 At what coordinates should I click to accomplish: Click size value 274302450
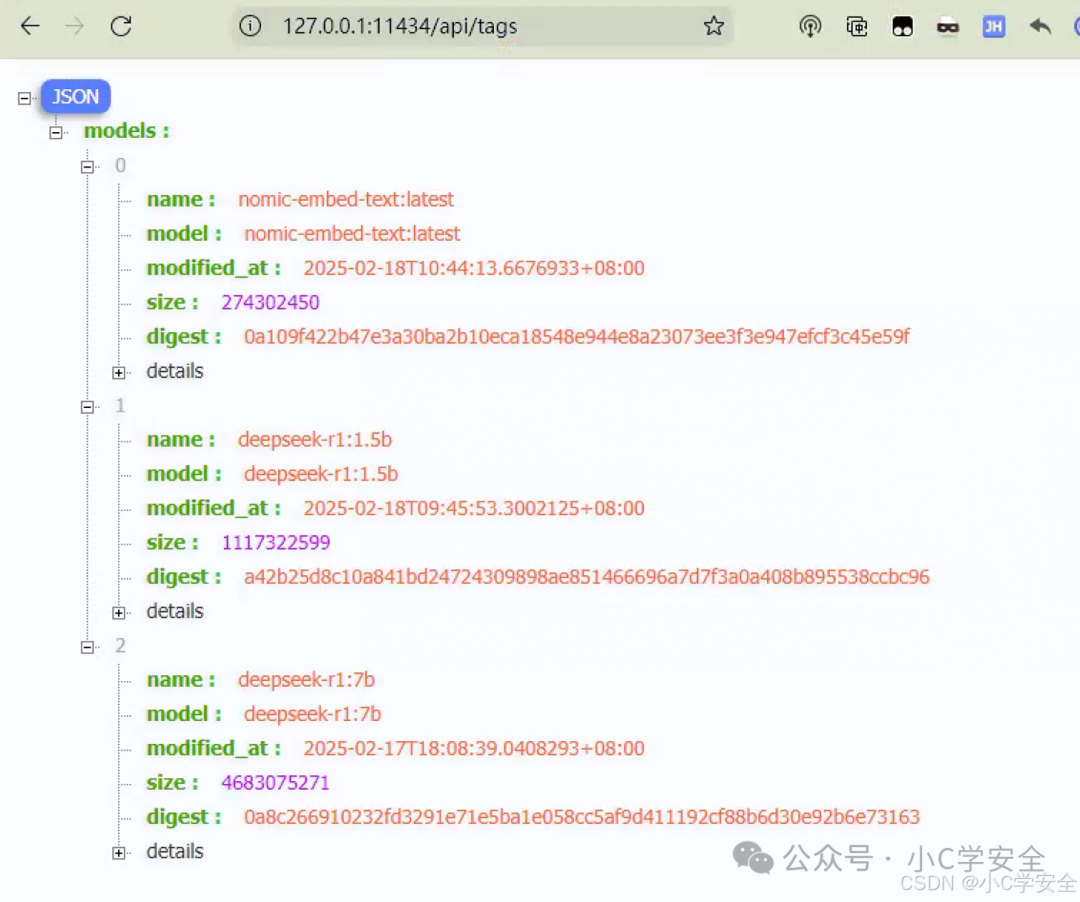270,302
